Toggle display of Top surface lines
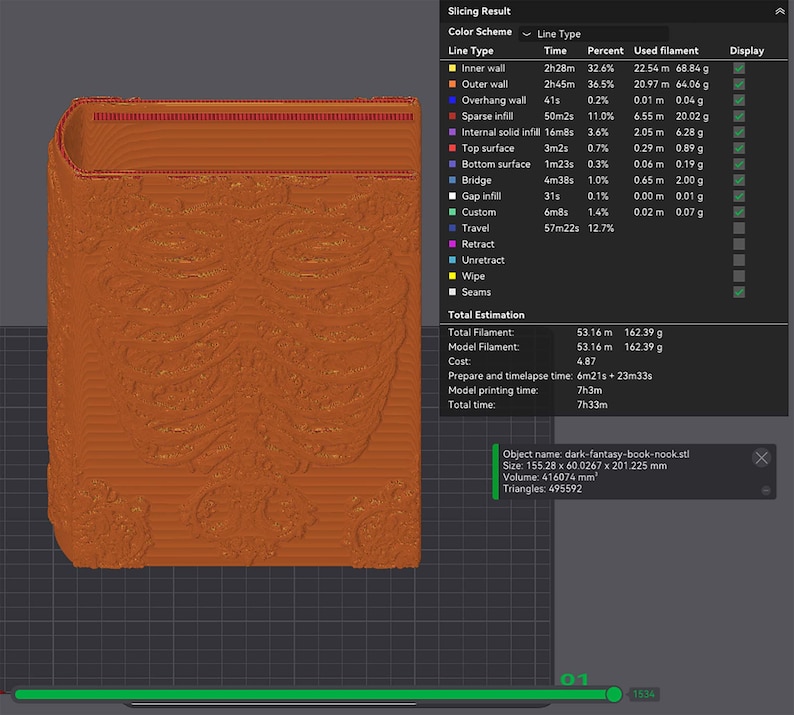 [x=739, y=148]
